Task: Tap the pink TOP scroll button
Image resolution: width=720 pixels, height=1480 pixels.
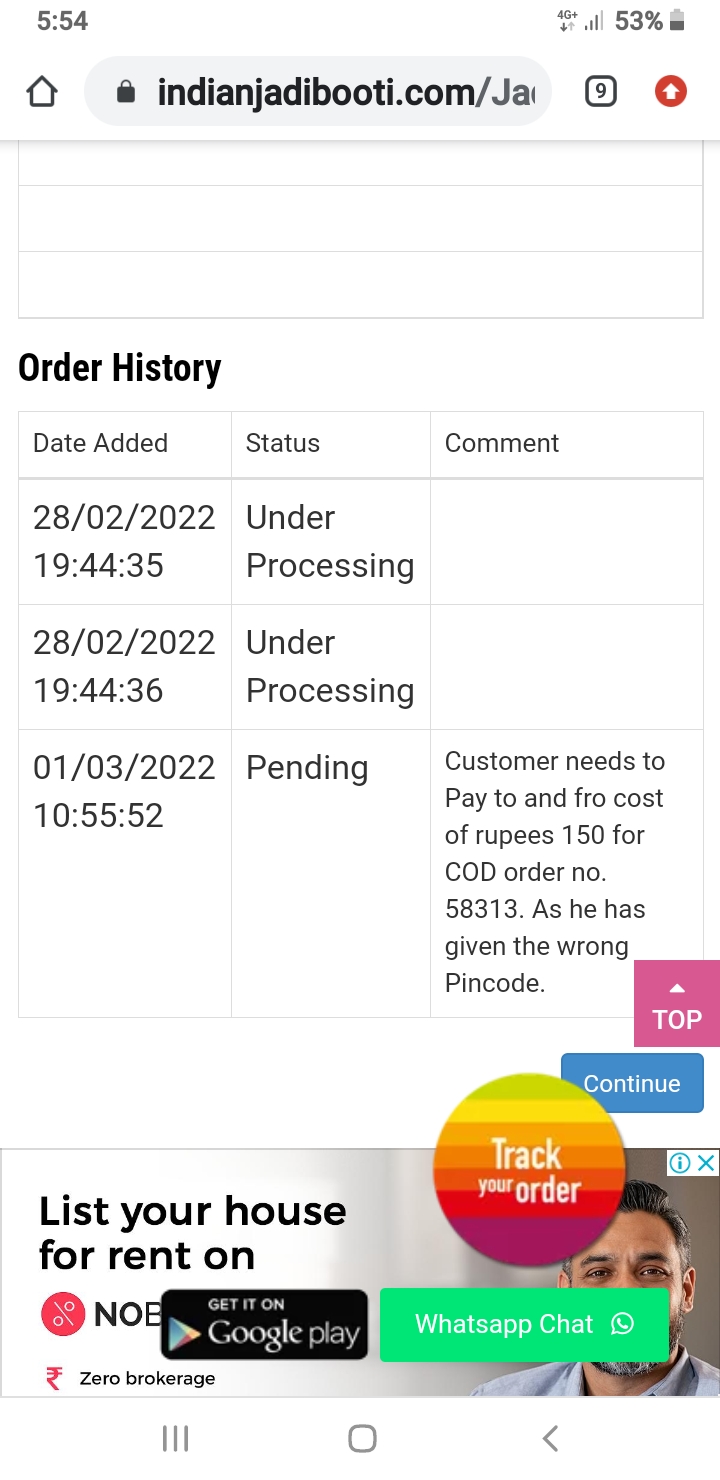Action: coord(677,1005)
